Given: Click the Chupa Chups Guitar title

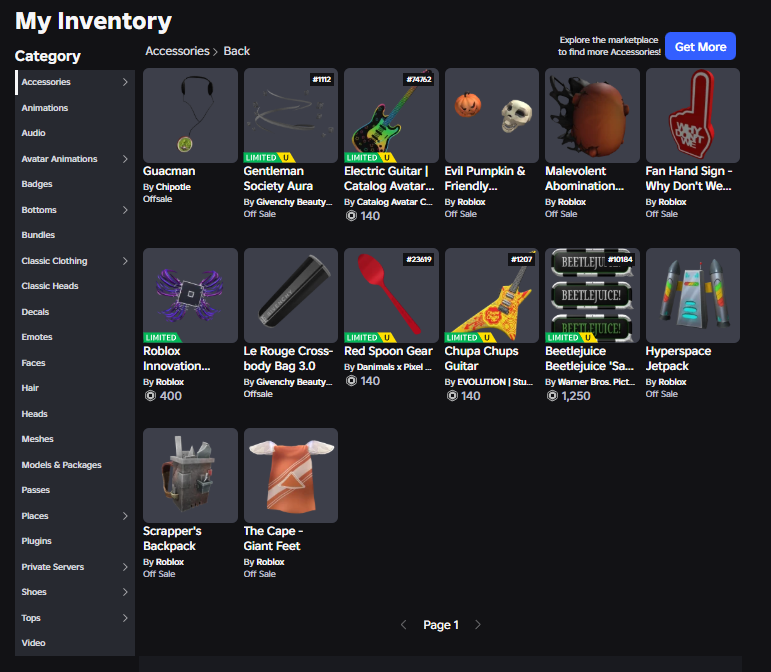Looking at the screenshot, I should tap(481, 358).
